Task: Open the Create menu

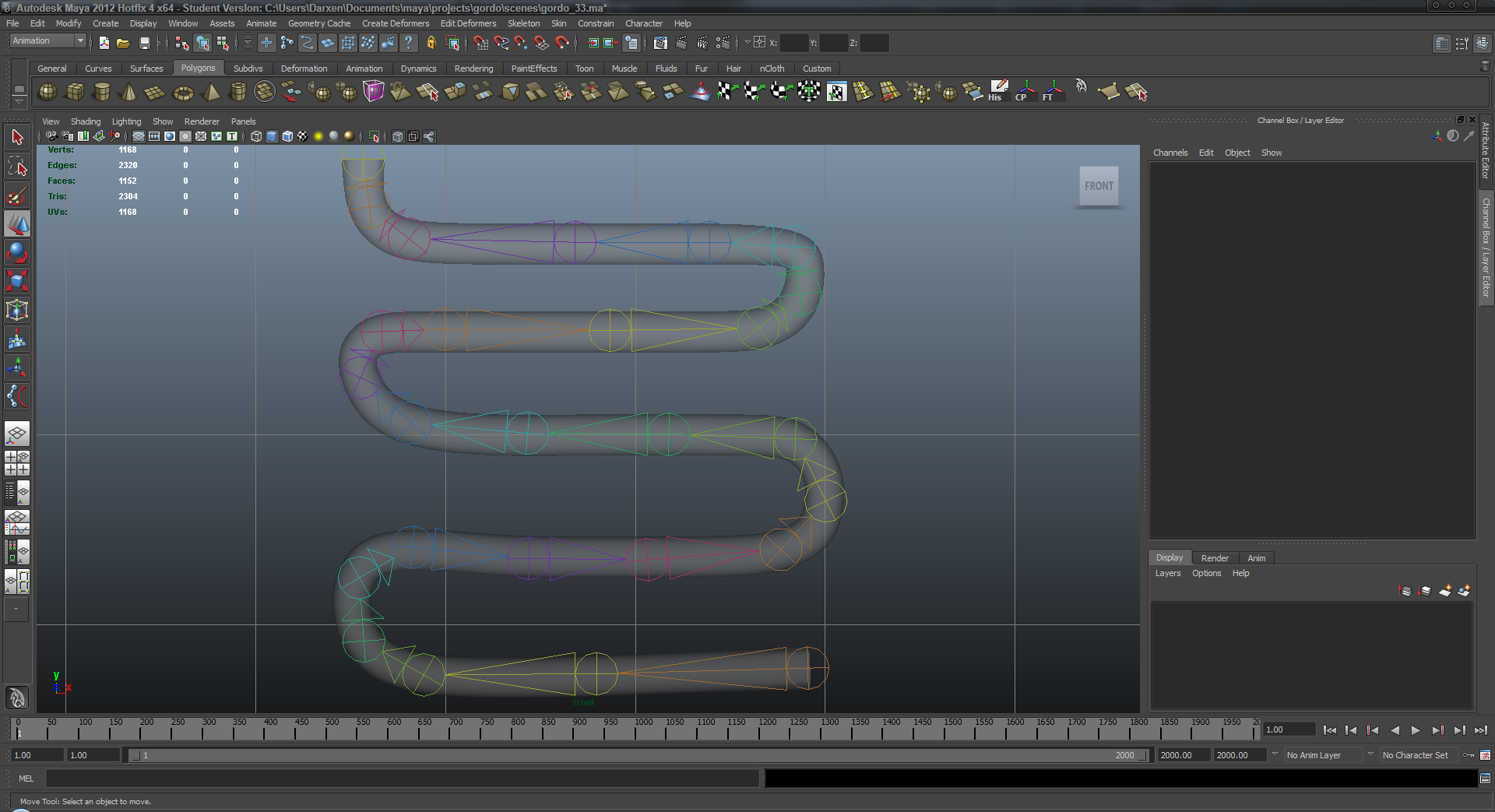Action: pos(105,23)
